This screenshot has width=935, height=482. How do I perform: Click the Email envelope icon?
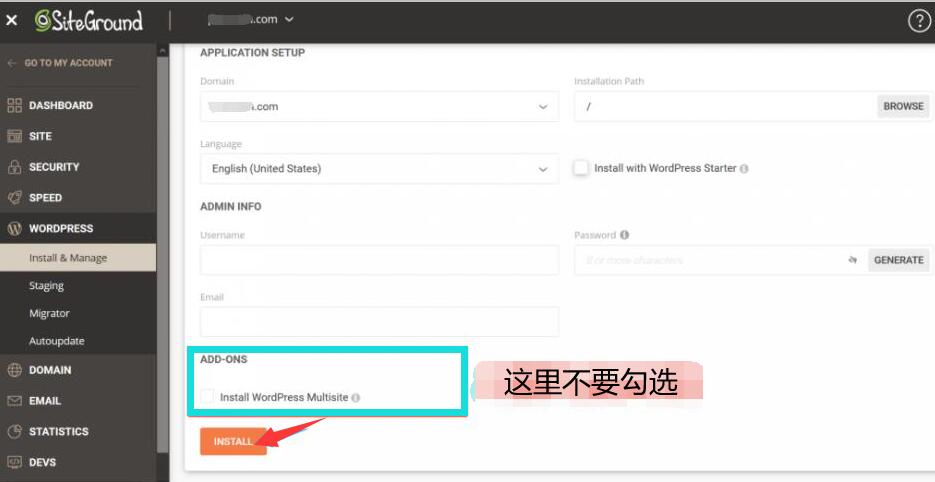[x=14, y=401]
